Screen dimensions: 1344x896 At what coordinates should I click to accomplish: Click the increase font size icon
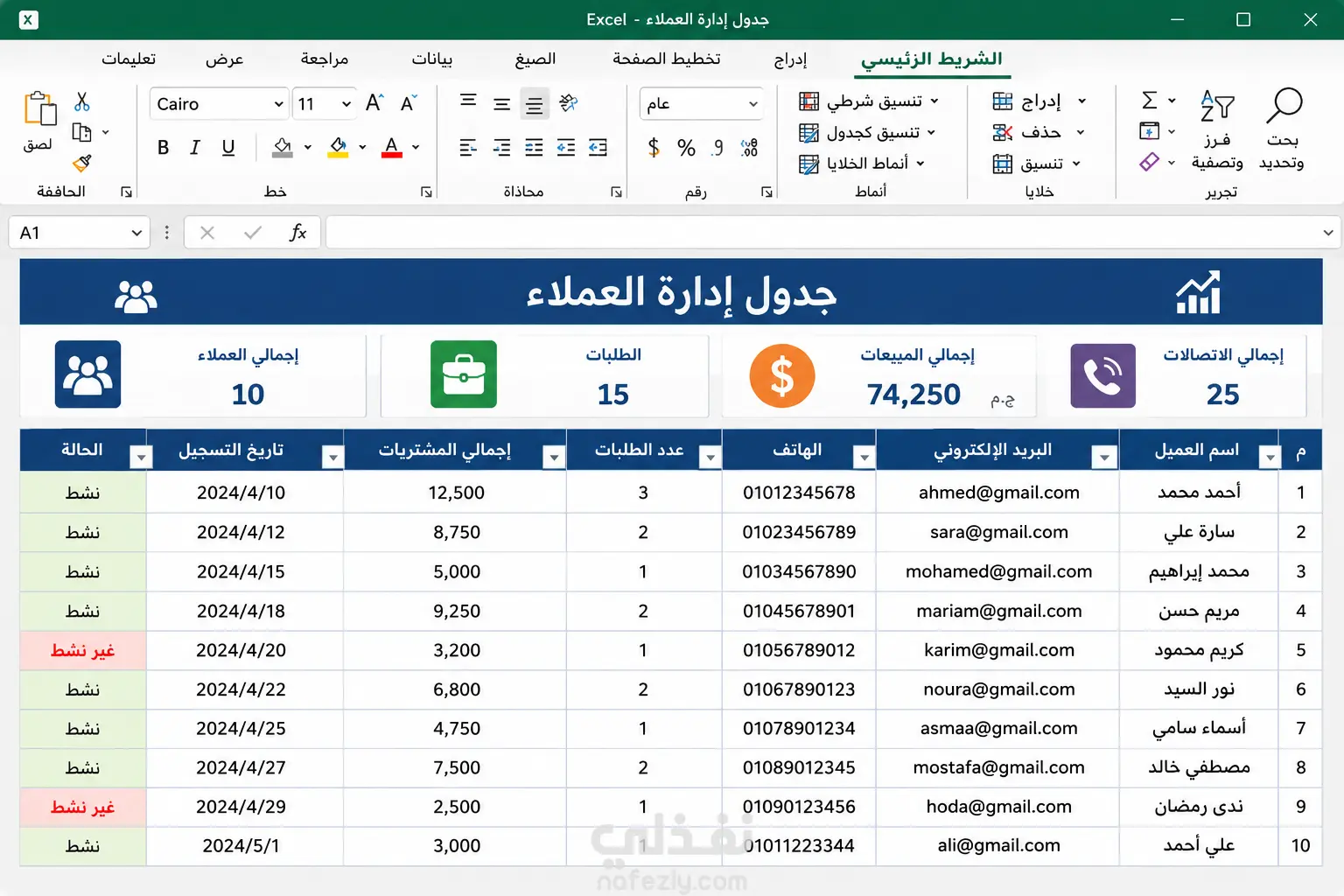(374, 103)
